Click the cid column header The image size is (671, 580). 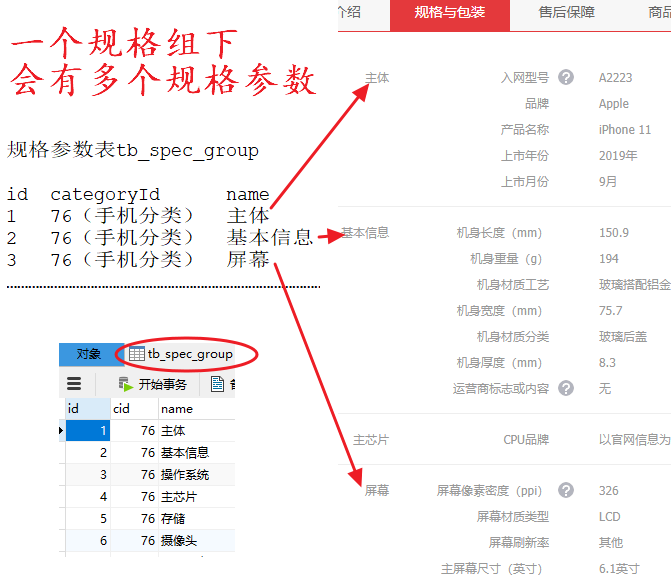[x=133, y=408]
